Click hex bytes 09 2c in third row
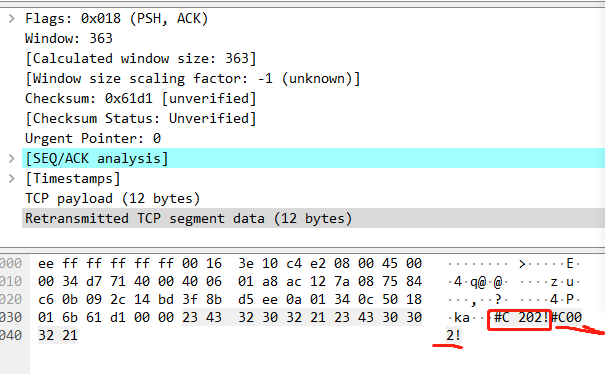The width and height of the screenshot is (605, 374). [x=106, y=300]
